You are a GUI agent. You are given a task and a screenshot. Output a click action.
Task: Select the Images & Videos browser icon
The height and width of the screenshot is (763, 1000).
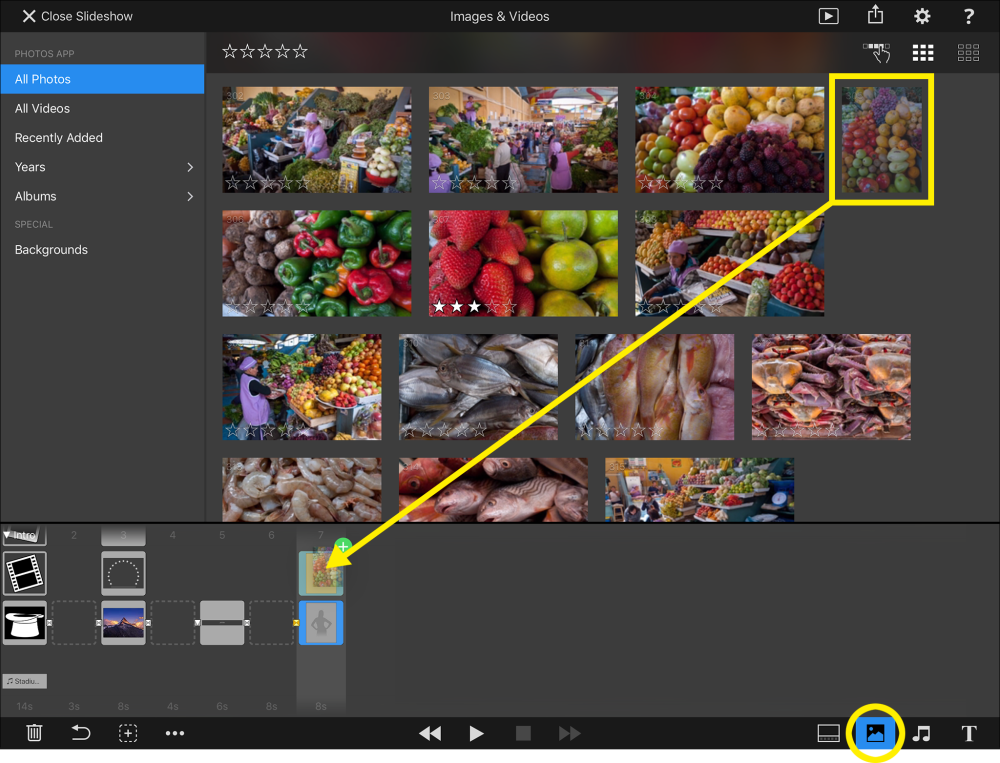(x=875, y=733)
